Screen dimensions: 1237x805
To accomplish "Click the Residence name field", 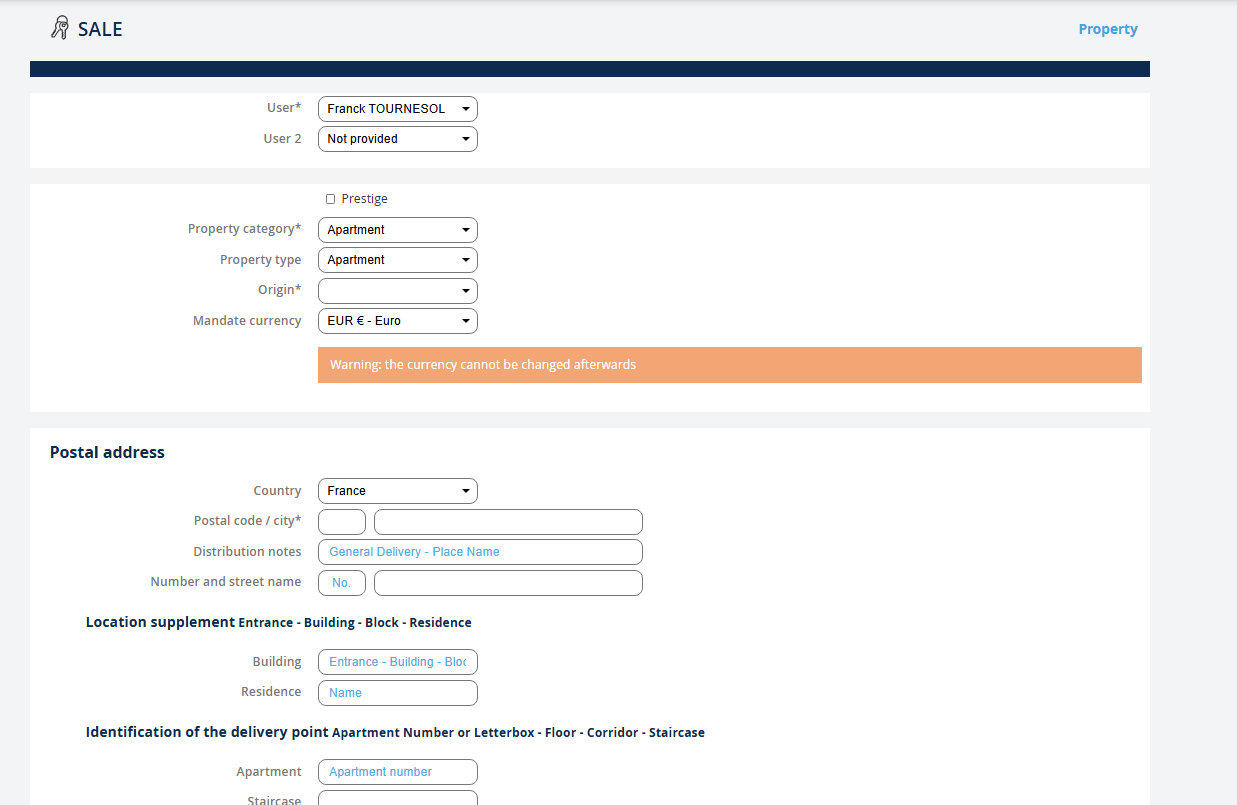I will click(397, 693).
